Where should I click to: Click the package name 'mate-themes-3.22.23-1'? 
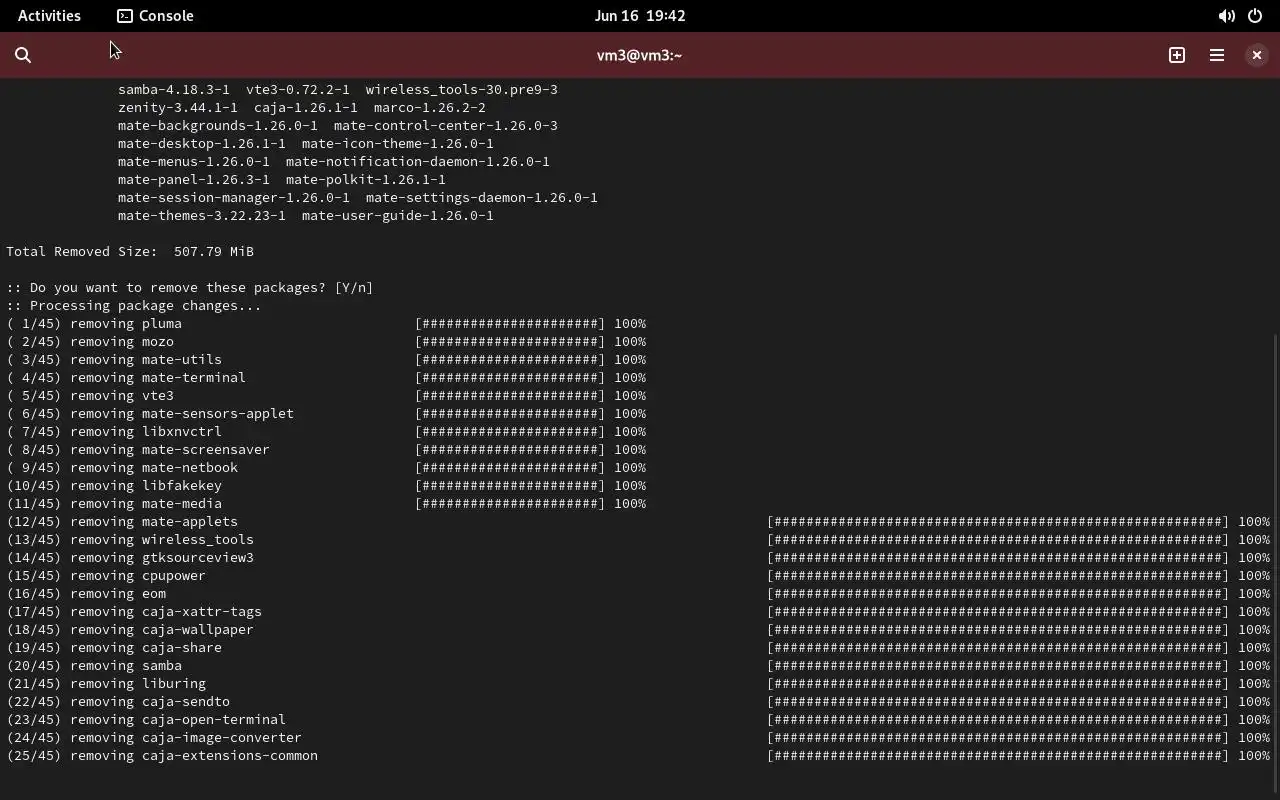[x=202, y=216]
